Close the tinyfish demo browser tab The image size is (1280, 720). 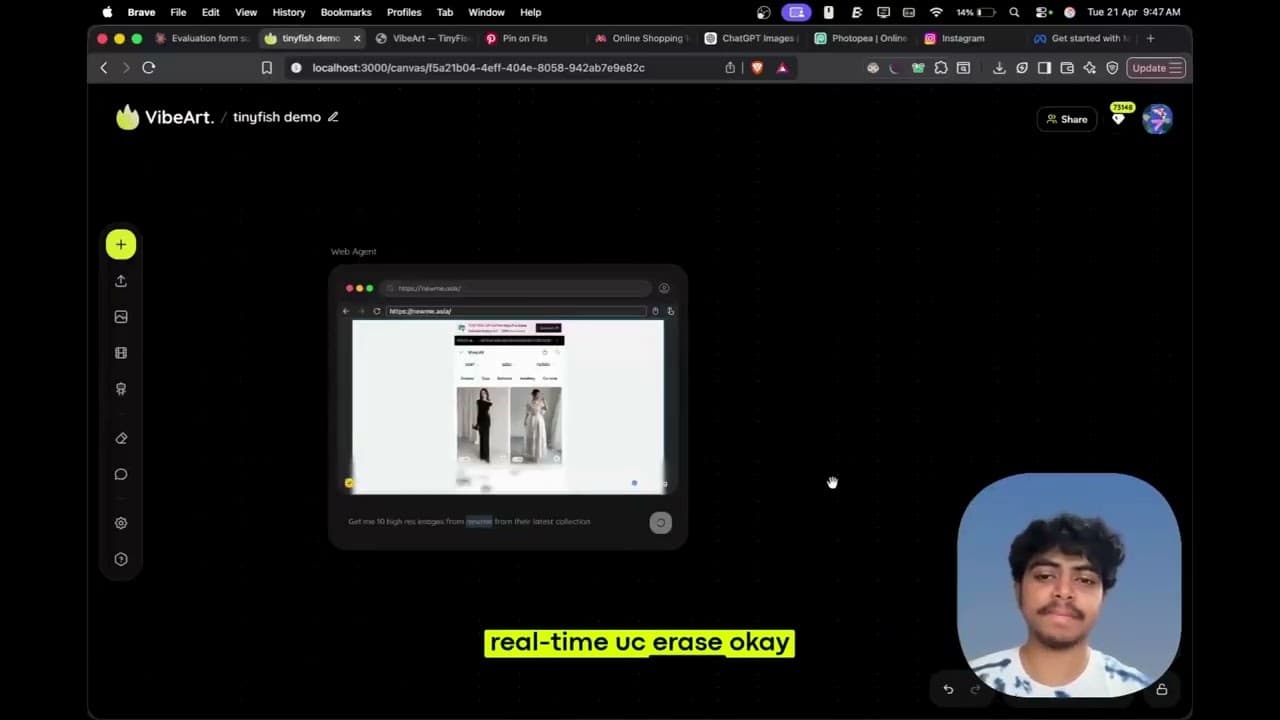[356, 38]
